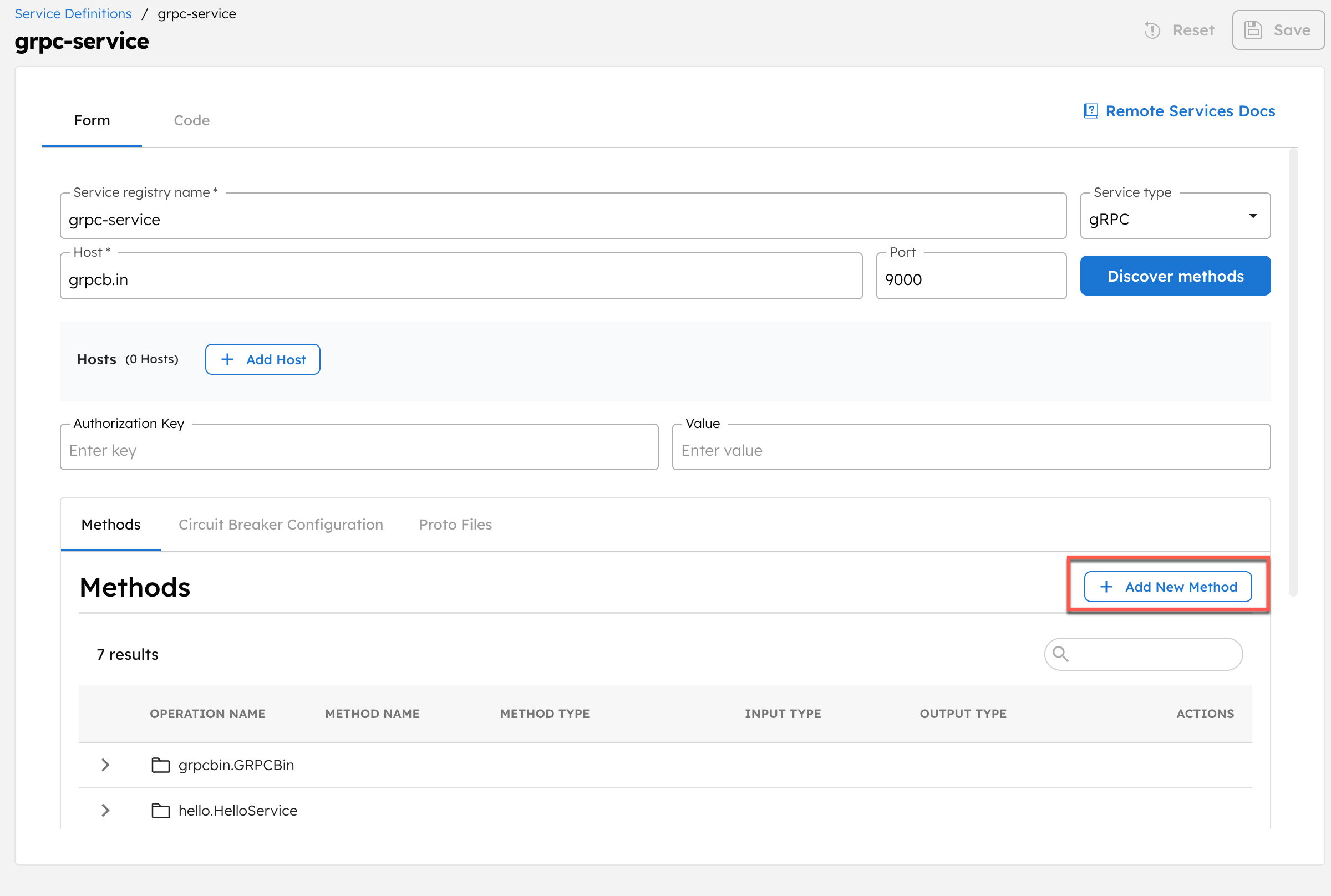Follow the Service Definitions breadcrumb link
This screenshot has height=896, width=1331.
pyautogui.click(x=73, y=13)
